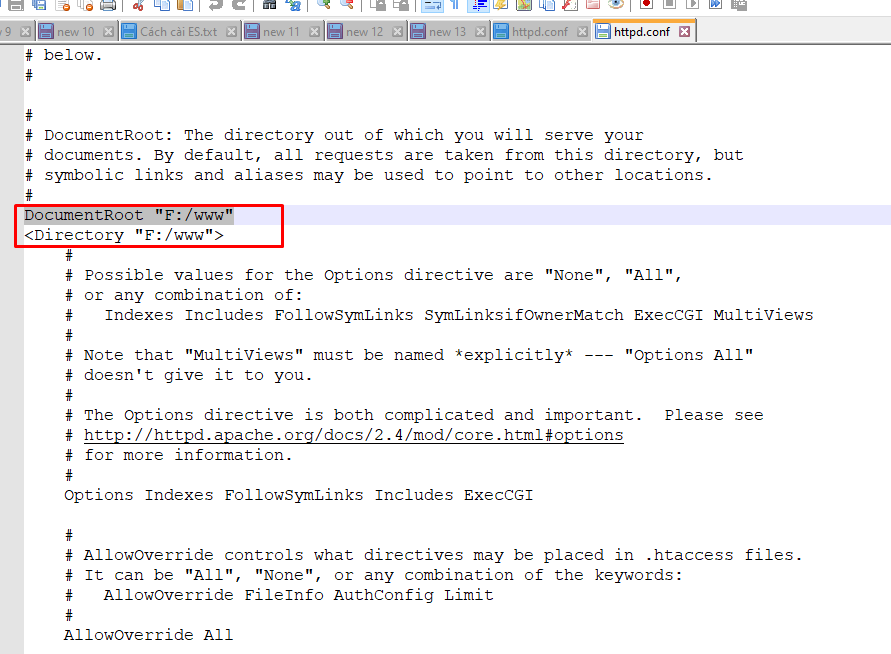The width and height of the screenshot is (891, 654).
Task: Click the Save Recorded Macro icon
Action: (x=740, y=5)
